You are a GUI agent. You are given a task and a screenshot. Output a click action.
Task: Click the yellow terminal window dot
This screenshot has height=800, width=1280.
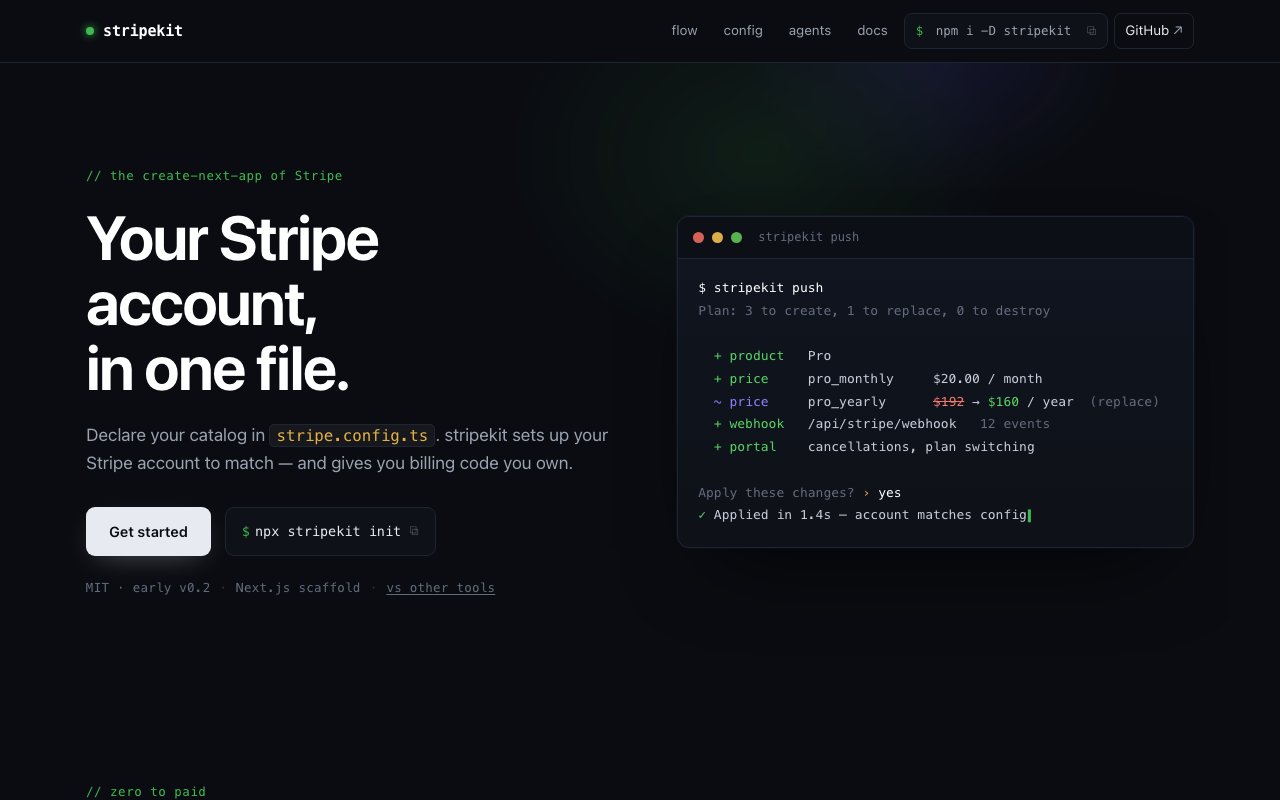717,238
